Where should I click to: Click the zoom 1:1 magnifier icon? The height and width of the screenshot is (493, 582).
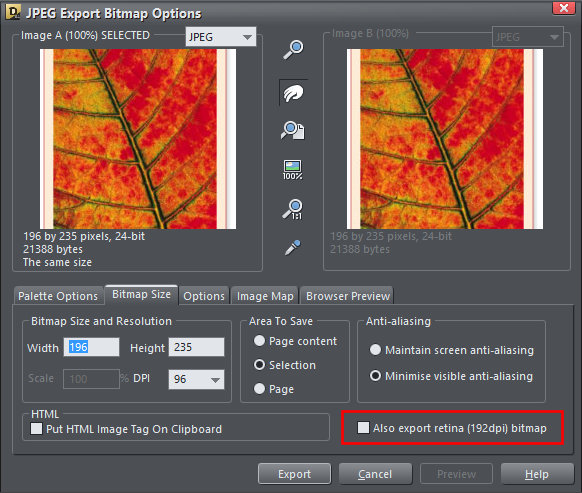click(292, 209)
